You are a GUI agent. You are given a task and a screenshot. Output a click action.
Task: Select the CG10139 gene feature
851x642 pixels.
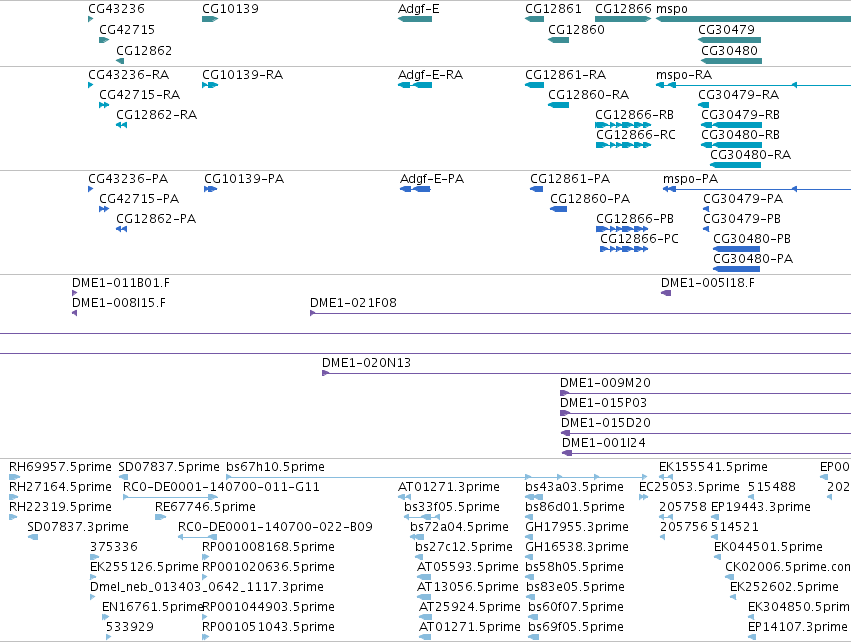click(209, 19)
